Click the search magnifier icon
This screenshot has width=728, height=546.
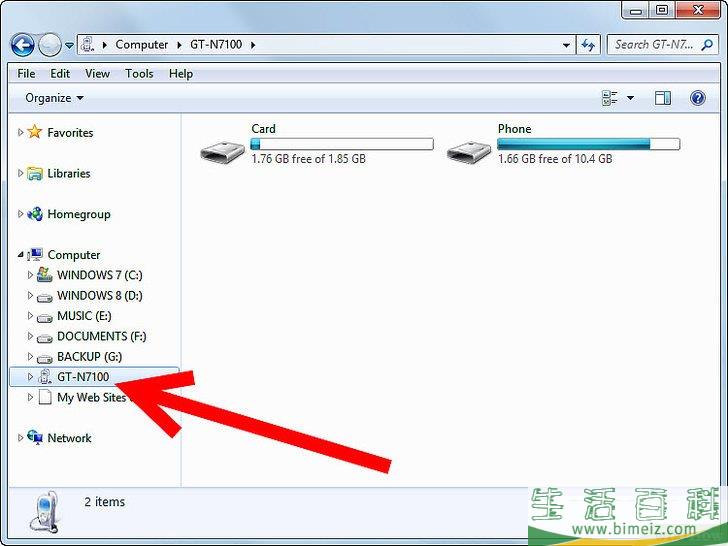pos(707,45)
